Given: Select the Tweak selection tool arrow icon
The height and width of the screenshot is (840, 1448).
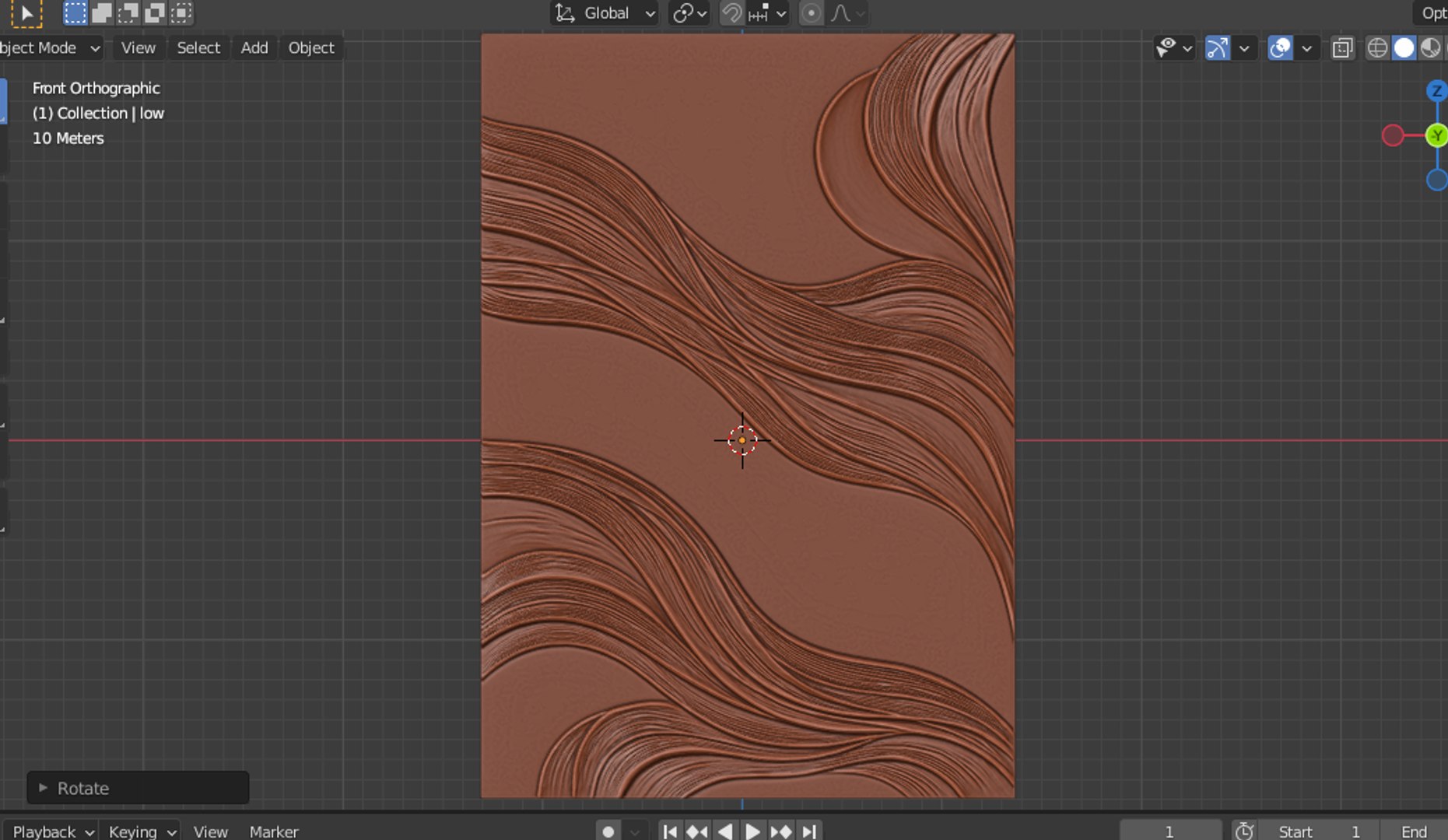Looking at the screenshot, I should pyautogui.click(x=26, y=13).
